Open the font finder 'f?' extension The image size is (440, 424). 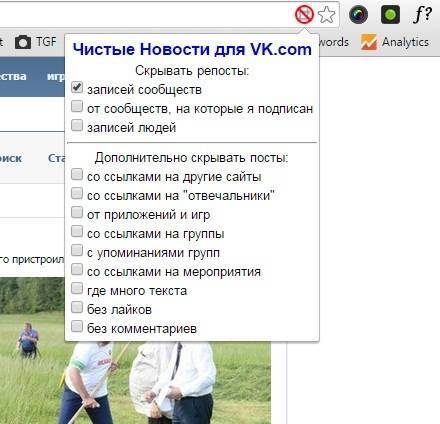tap(422, 15)
